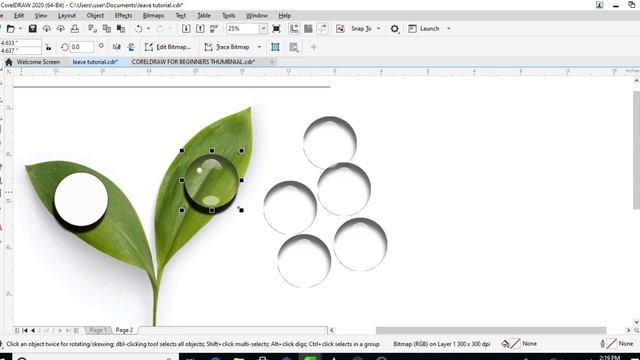The image size is (640, 360).
Task: Open the Bitmaps menu
Action: click(x=153, y=16)
